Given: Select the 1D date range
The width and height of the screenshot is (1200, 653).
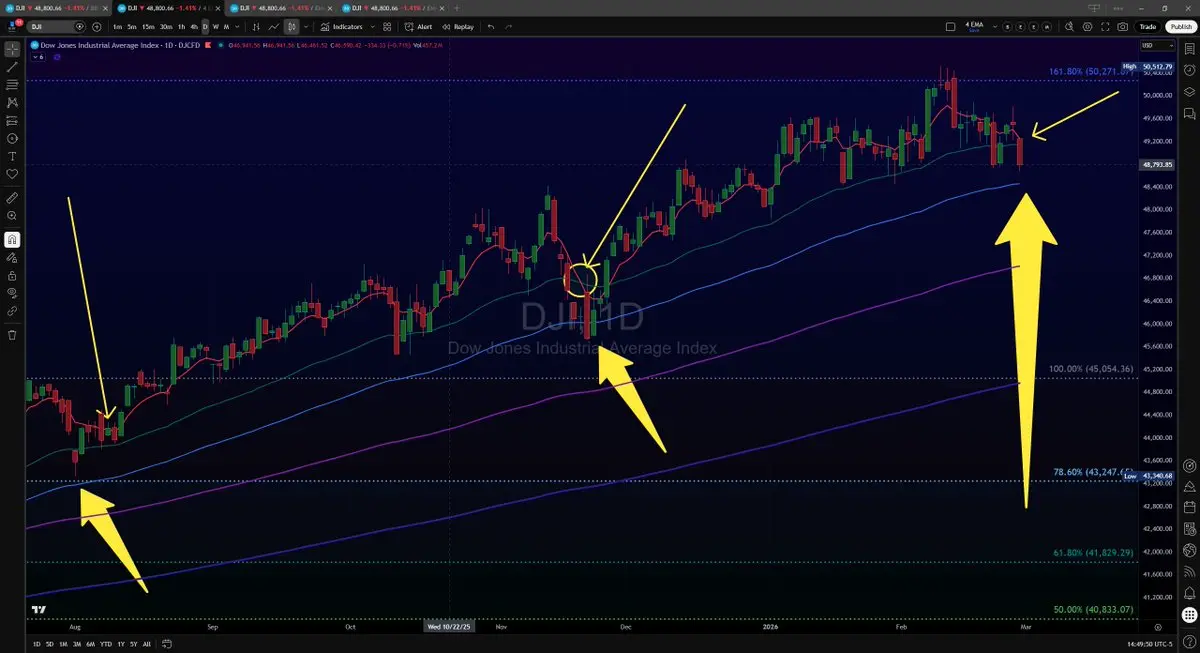Looking at the screenshot, I should [36, 644].
